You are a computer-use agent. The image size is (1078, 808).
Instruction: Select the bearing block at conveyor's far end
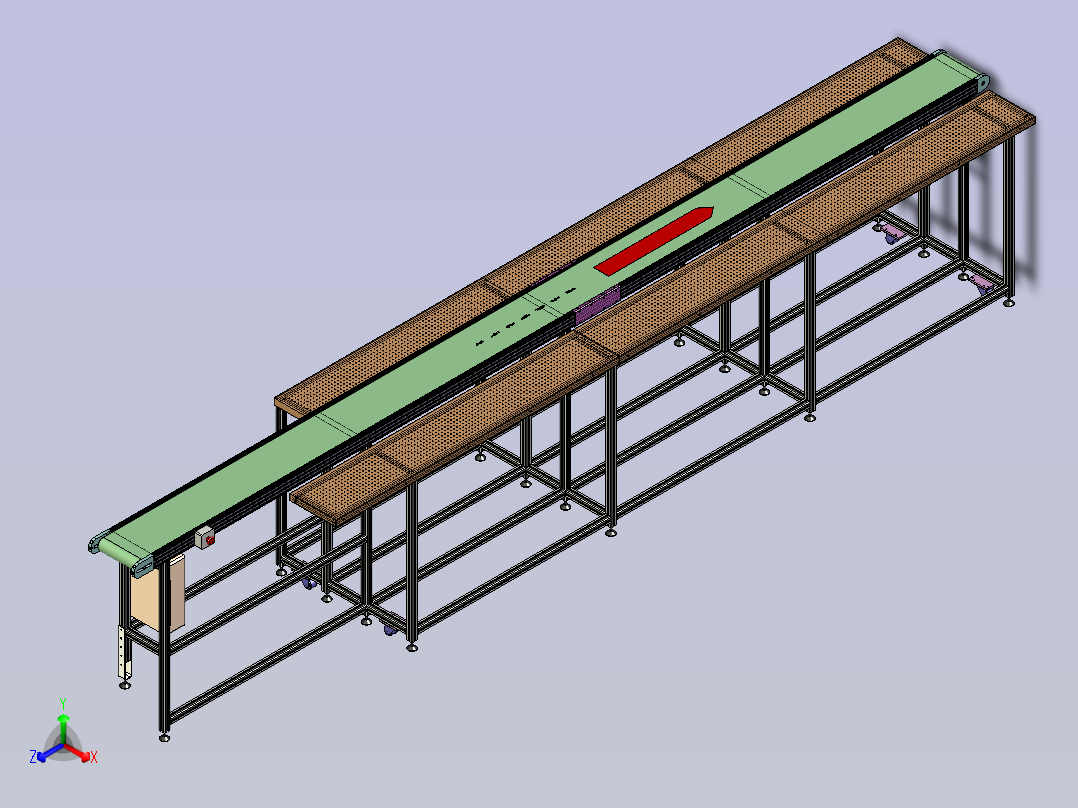(982, 83)
